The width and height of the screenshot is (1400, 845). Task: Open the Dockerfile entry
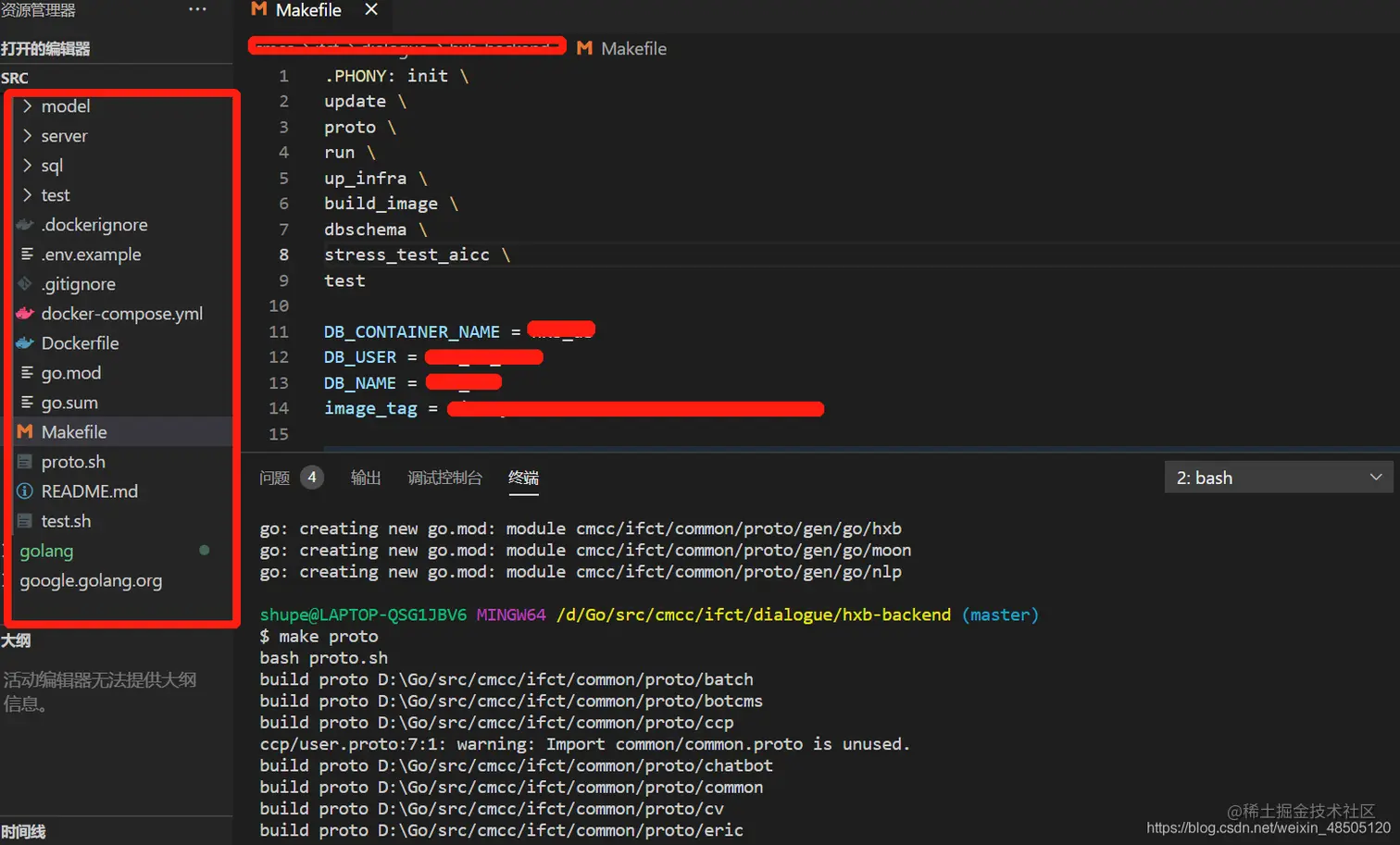pos(80,343)
